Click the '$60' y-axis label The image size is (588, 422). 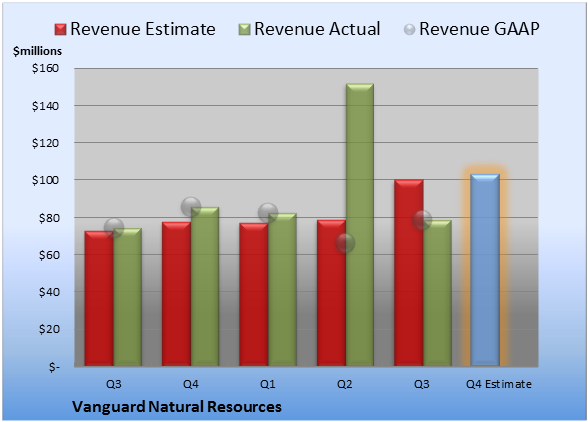(x=49, y=255)
